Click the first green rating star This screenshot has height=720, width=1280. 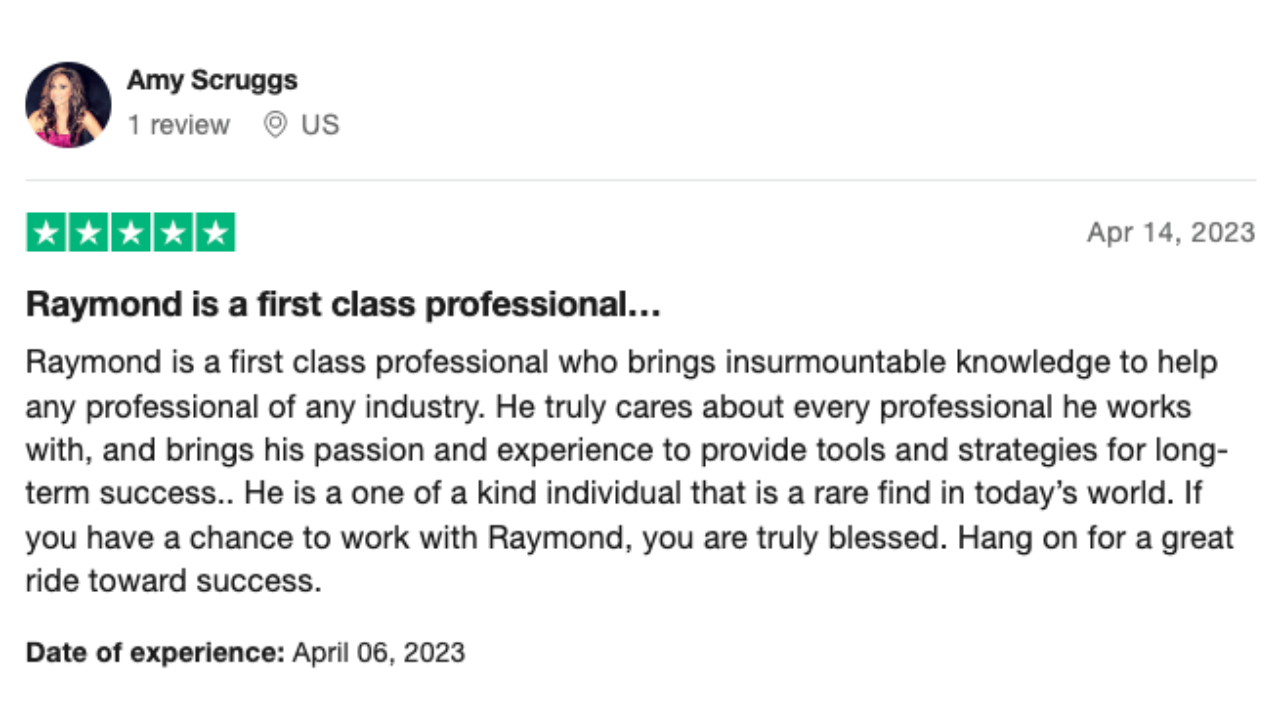(x=44, y=232)
